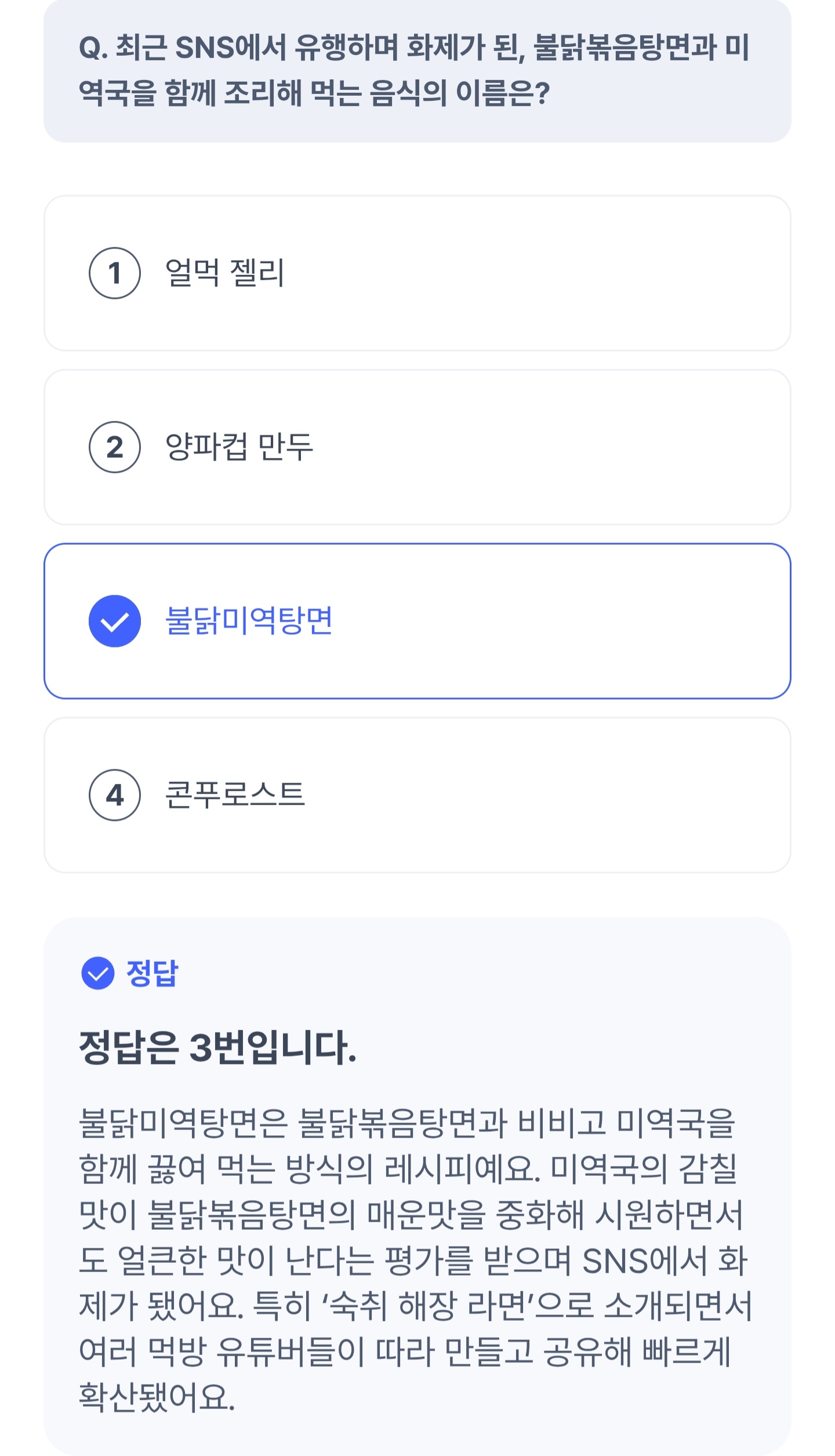This screenshot has height=1456, width=835.
Task: Click the highlighted 불닭미역탕면 answer text
Action: (249, 621)
